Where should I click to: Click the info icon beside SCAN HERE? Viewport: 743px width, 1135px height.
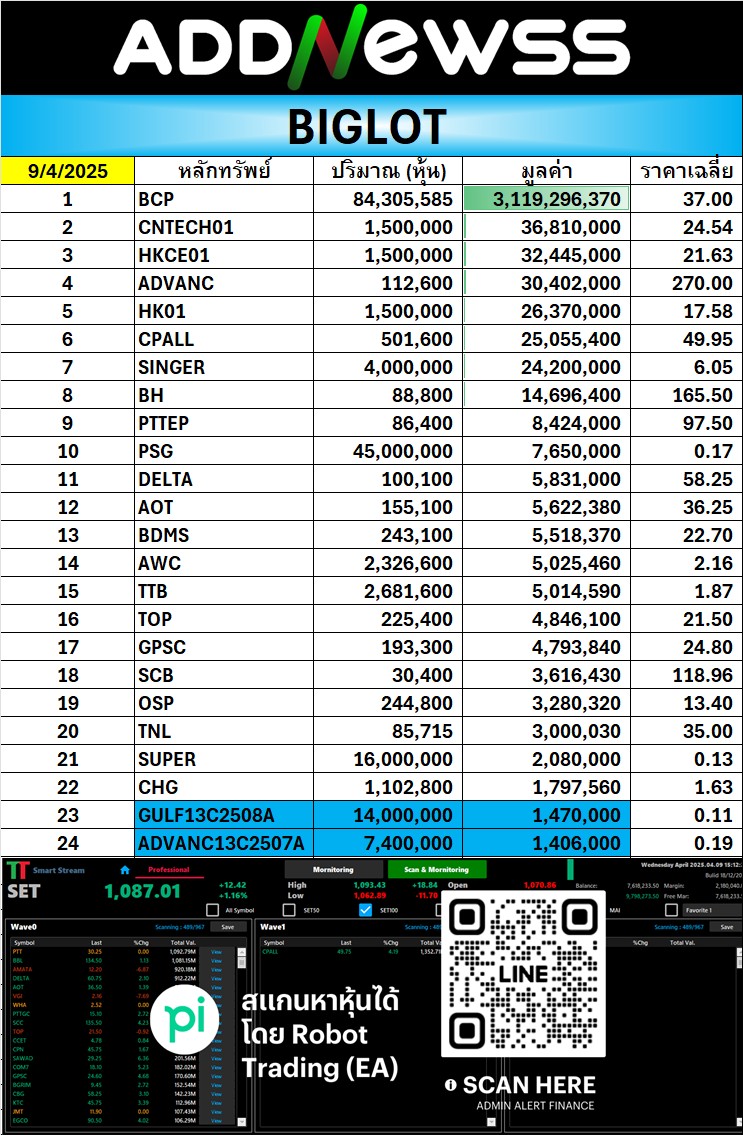450,1084
